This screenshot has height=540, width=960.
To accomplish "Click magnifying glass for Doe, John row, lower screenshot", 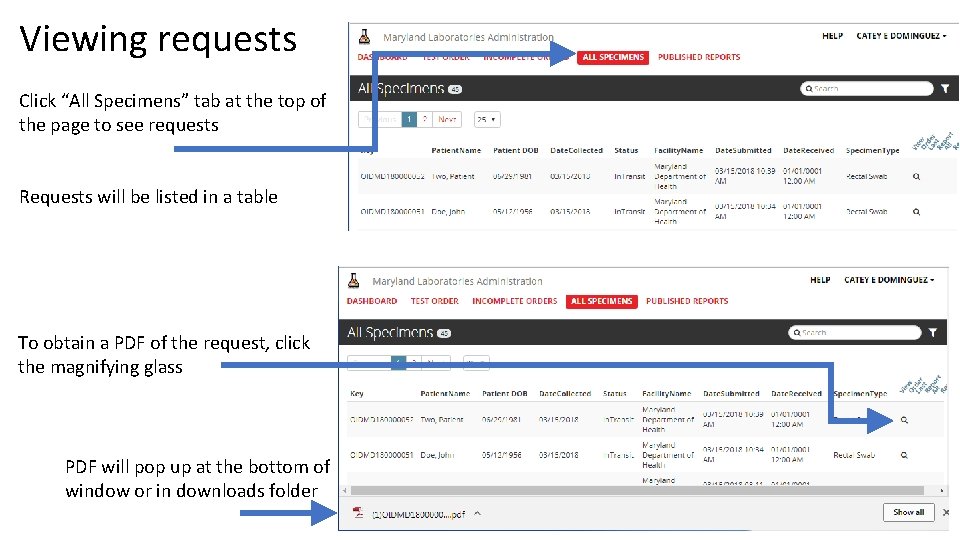I will point(904,456).
